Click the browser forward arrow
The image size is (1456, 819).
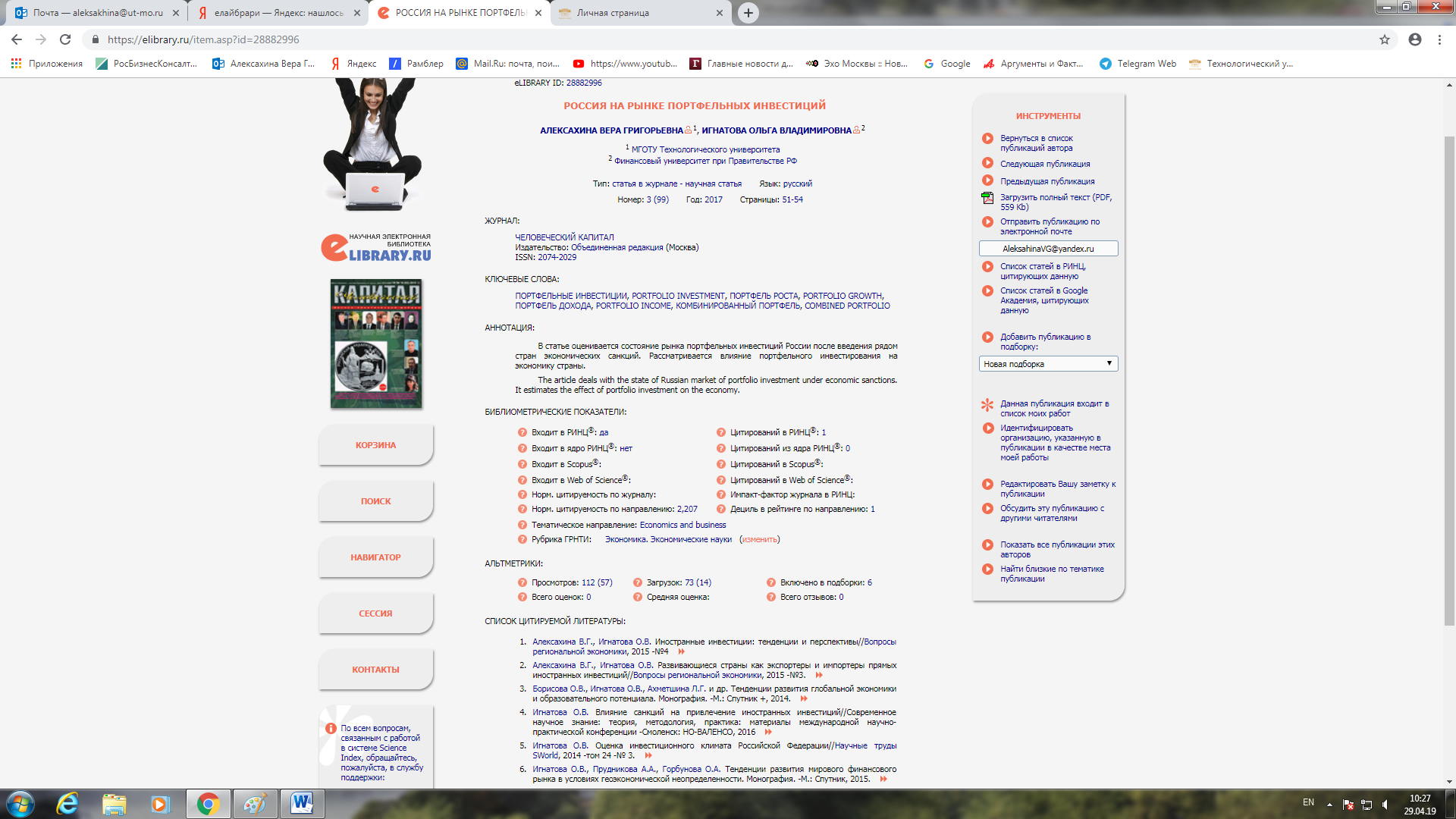[x=41, y=39]
